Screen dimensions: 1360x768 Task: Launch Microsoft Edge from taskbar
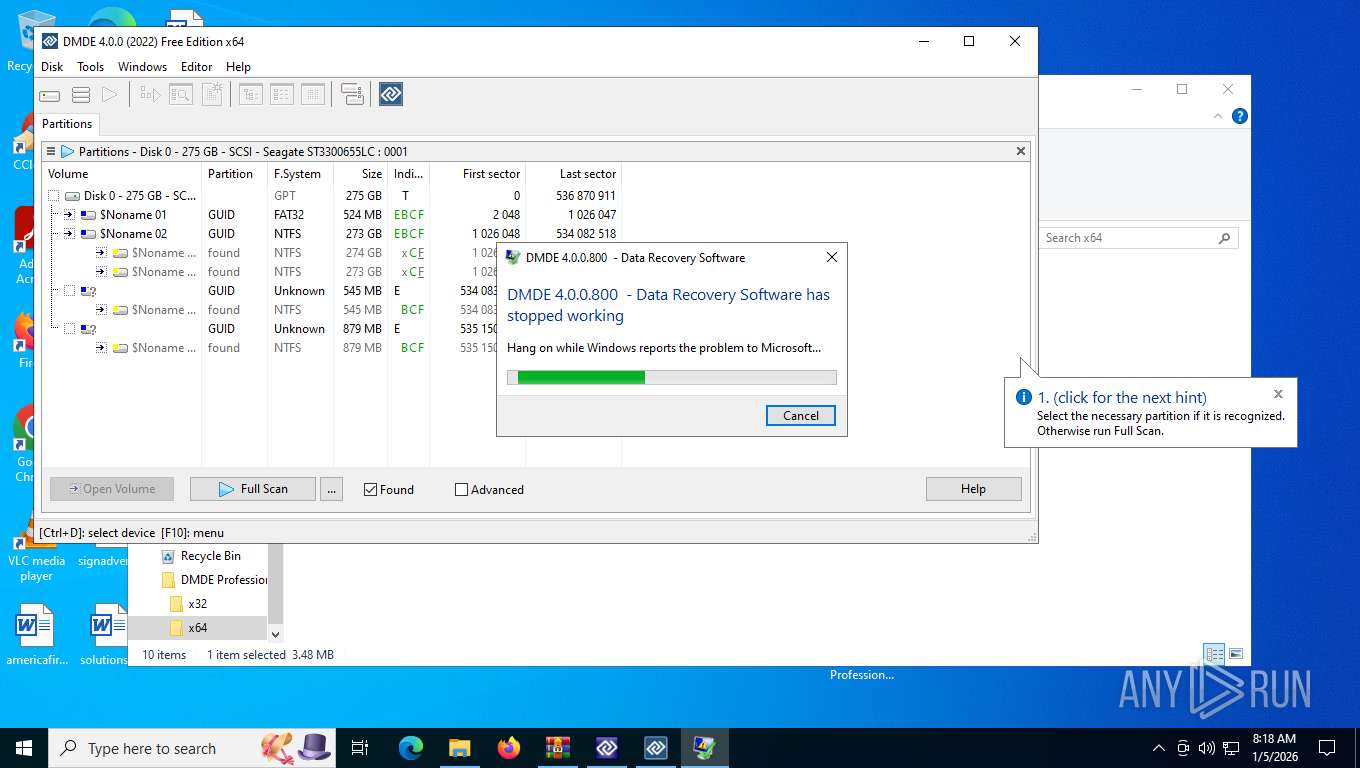[x=411, y=748]
